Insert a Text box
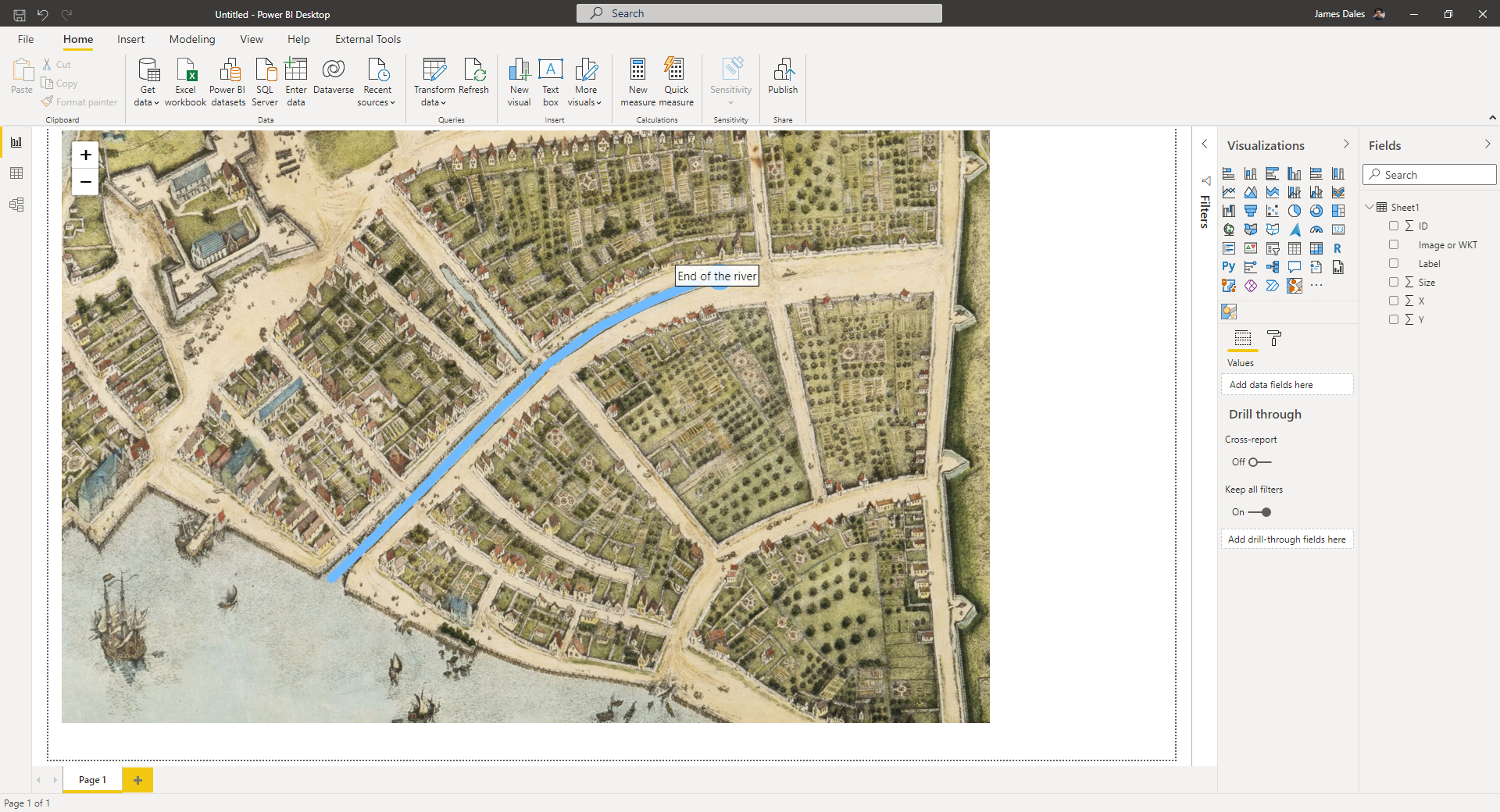1500x812 pixels. [x=551, y=81]
